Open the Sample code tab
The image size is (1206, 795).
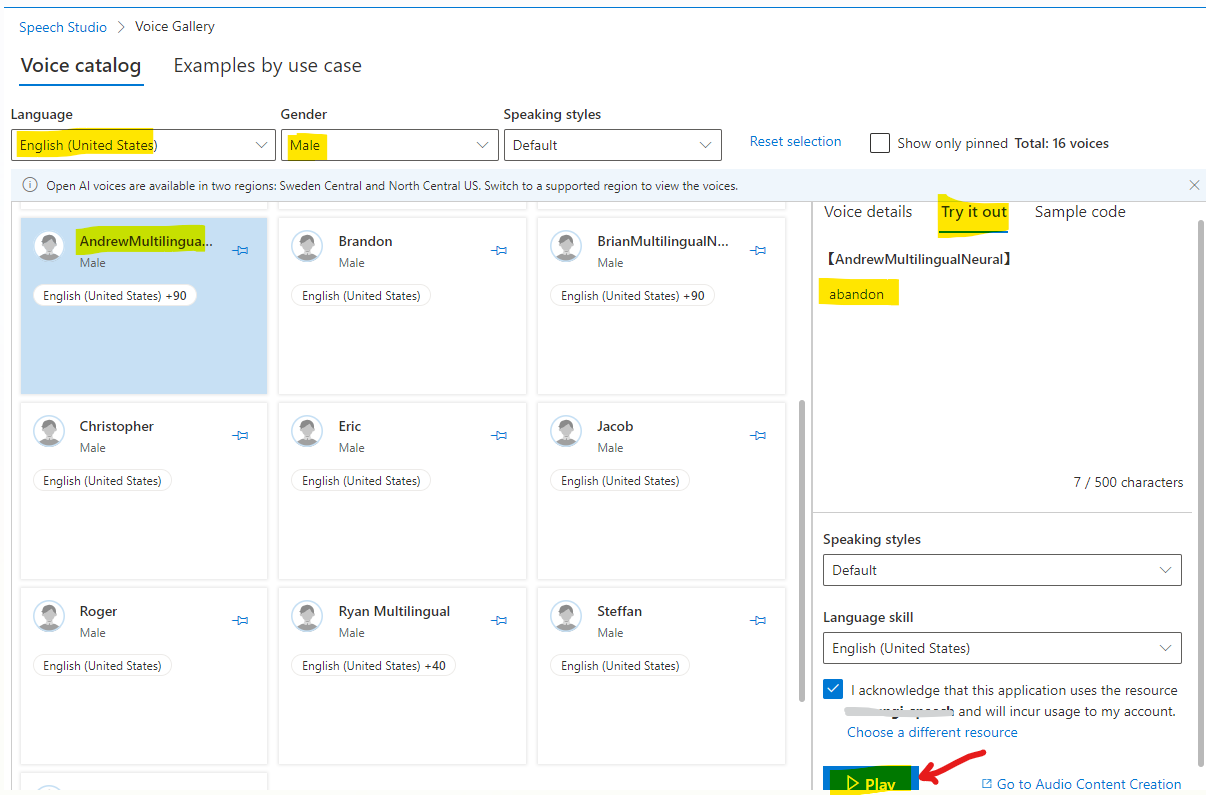pyautogui.click(x=1080, y=212)
